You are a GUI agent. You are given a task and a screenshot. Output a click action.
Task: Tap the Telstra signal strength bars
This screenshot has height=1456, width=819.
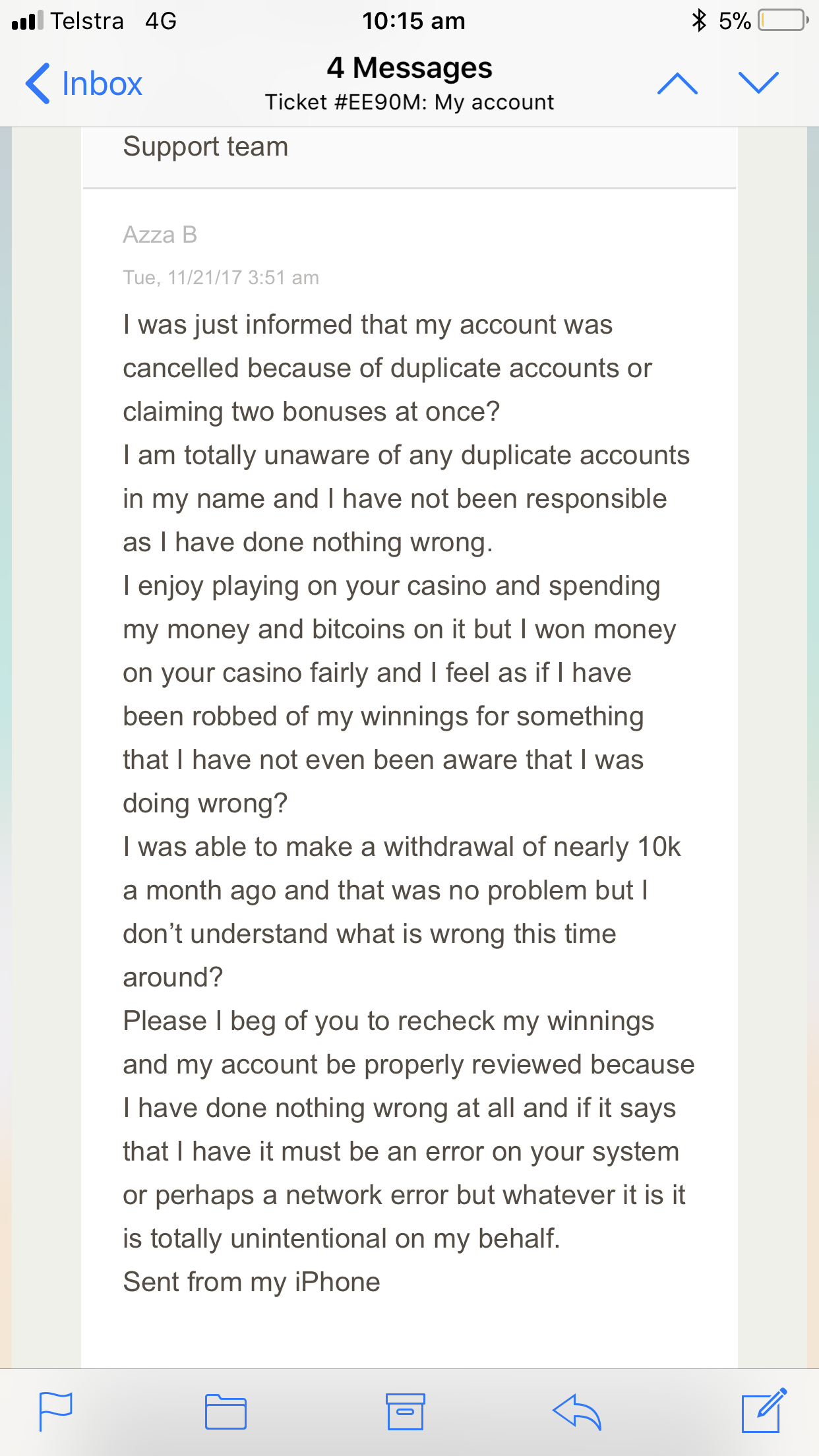click(27, 21)
